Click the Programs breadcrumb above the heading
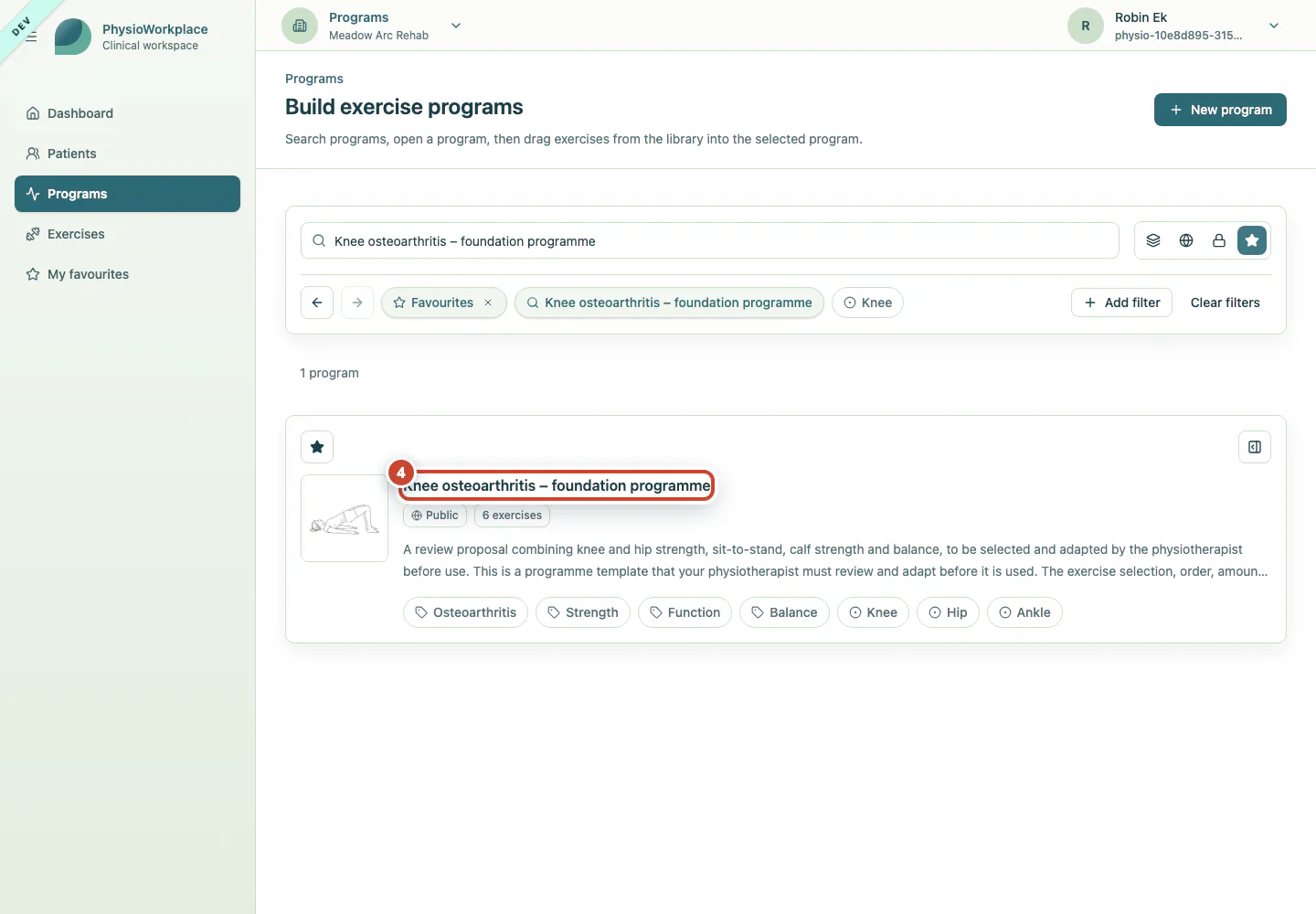Screen dimensions: 1316x914 (314, 79)
